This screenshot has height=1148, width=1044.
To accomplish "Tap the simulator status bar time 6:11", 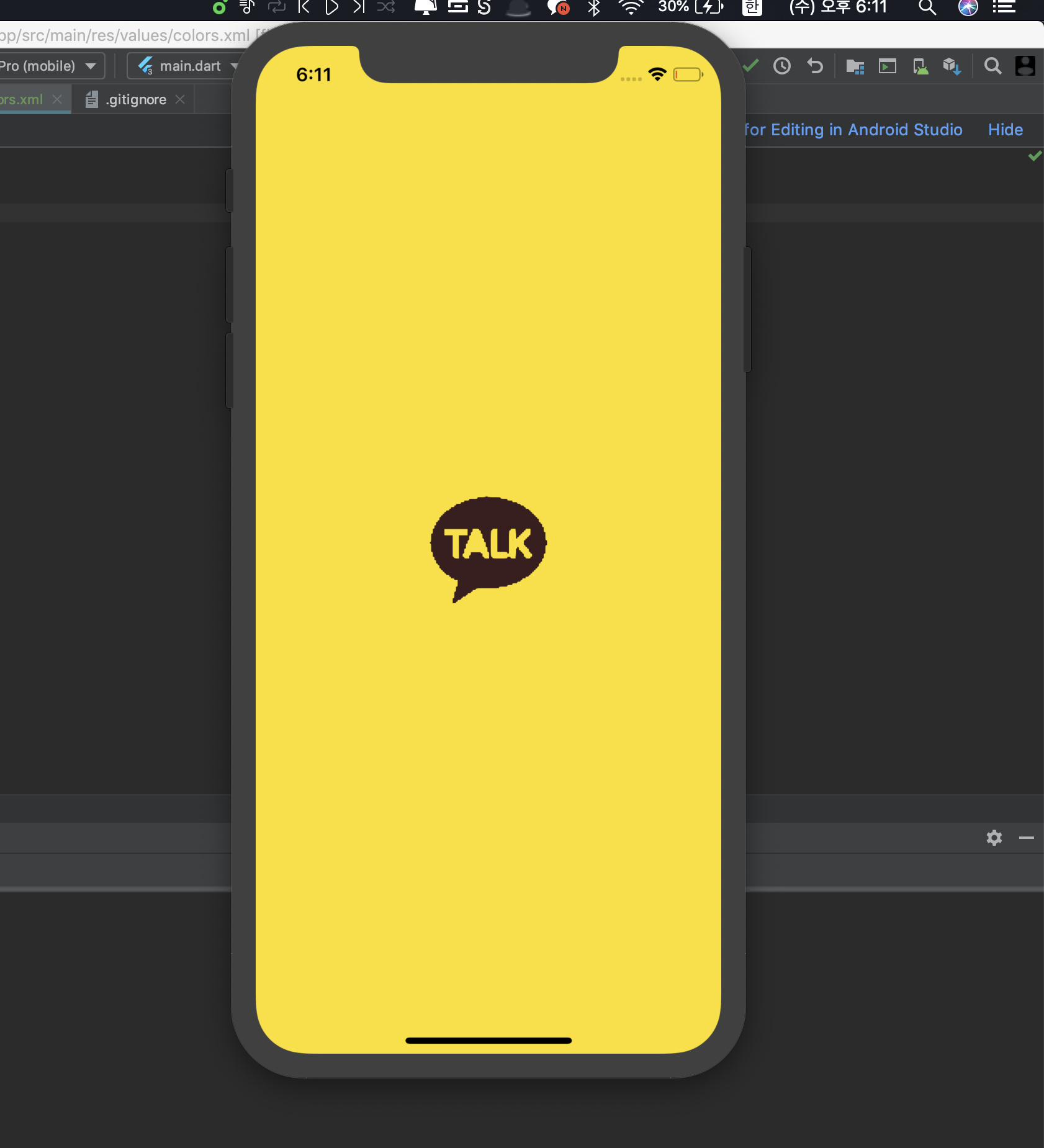I will tap(314, 75).
